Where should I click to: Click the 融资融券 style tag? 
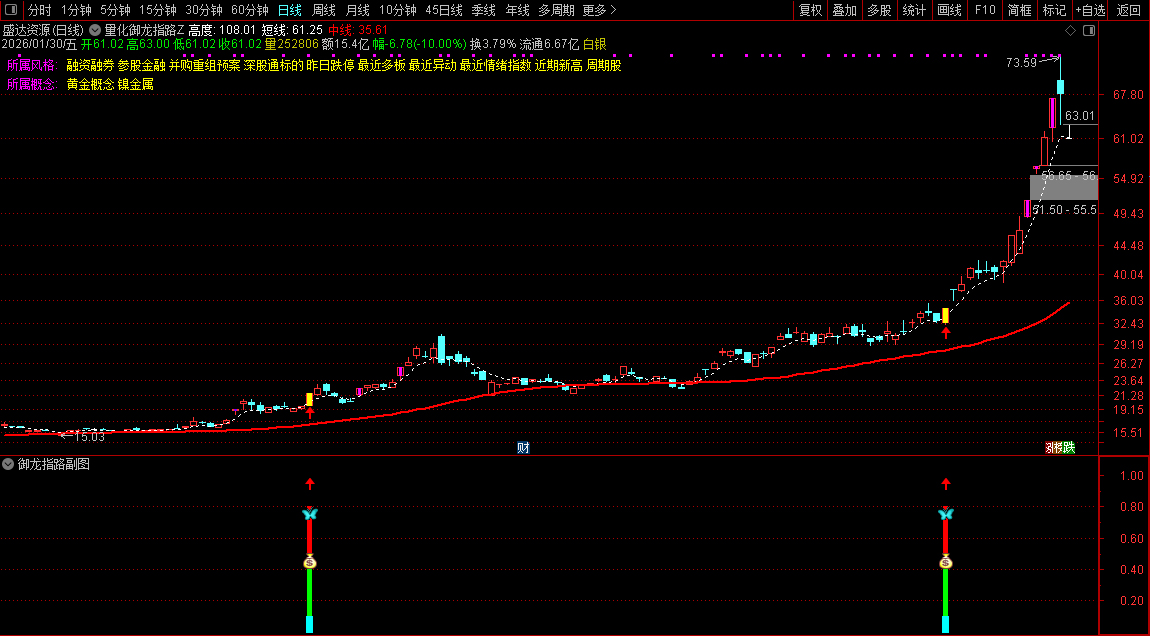(90, 65)
